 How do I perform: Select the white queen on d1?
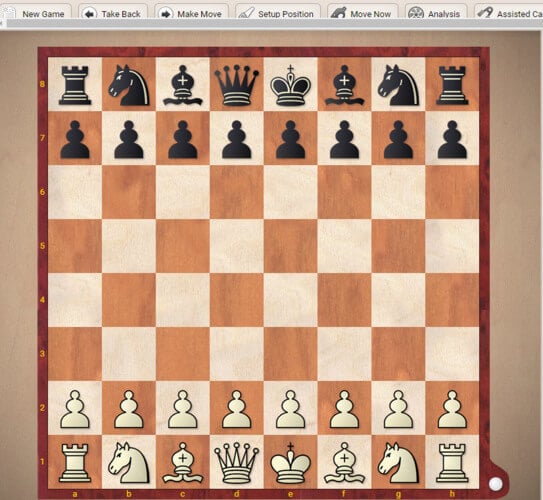coord(237,463)
